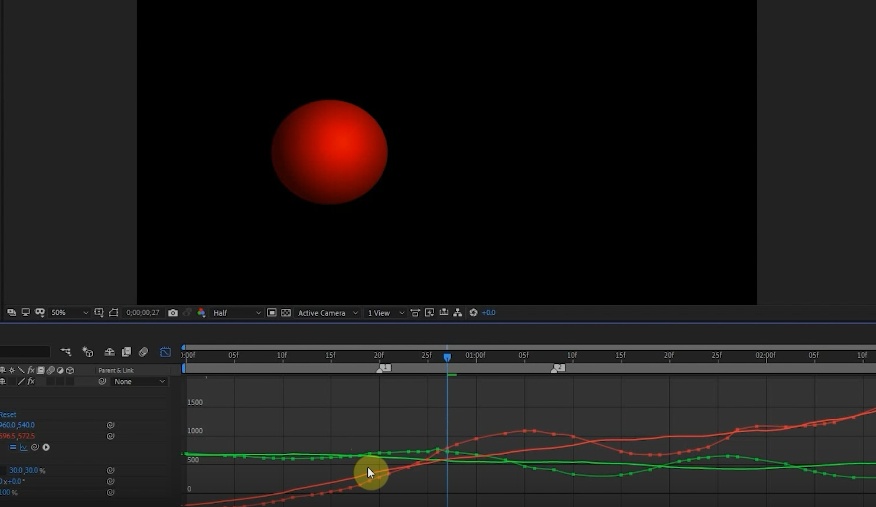Click the Effect fx column header icon

click(x=31, y=370)
